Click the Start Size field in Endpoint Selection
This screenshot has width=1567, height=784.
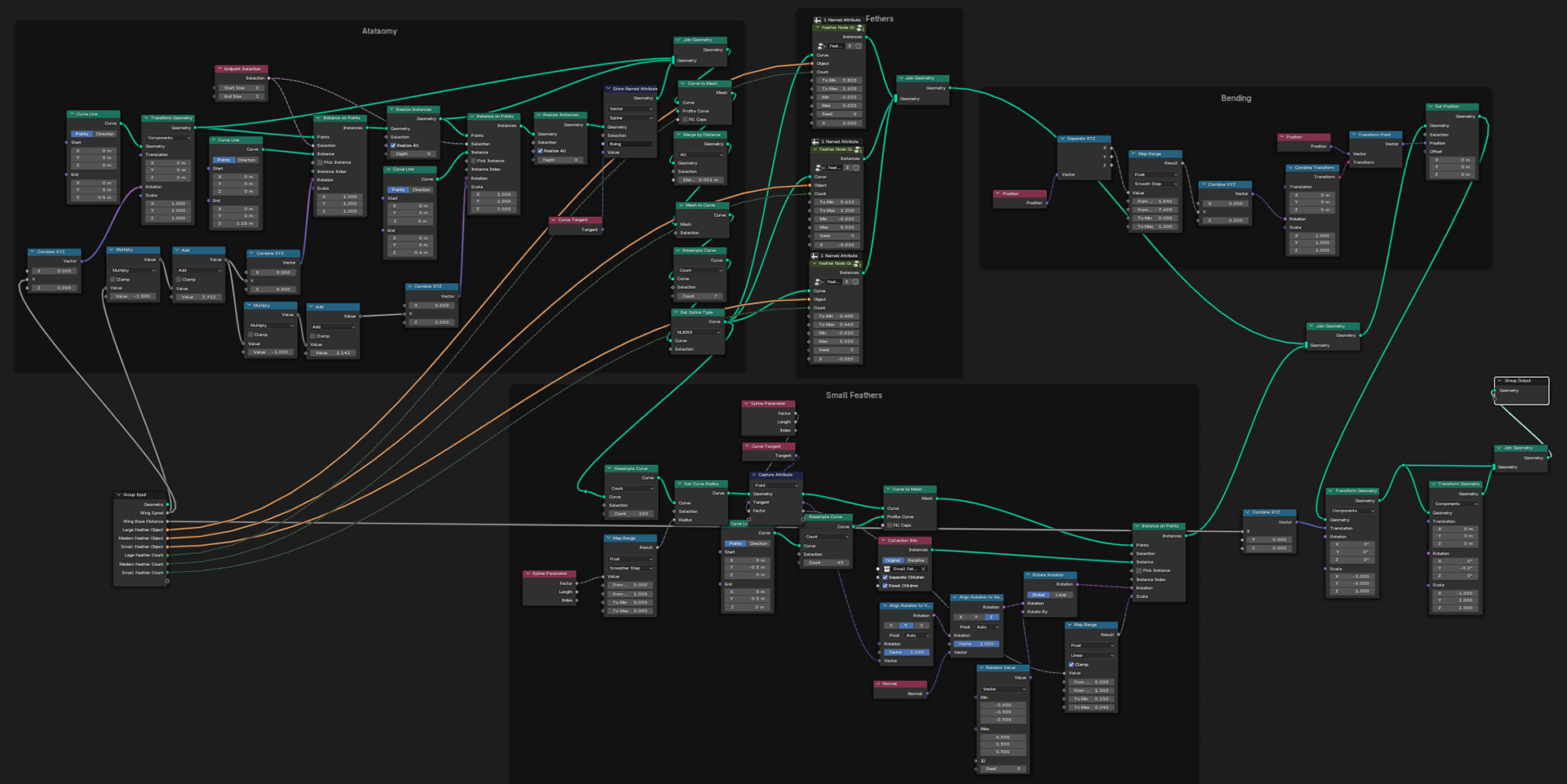click(242, 88)
